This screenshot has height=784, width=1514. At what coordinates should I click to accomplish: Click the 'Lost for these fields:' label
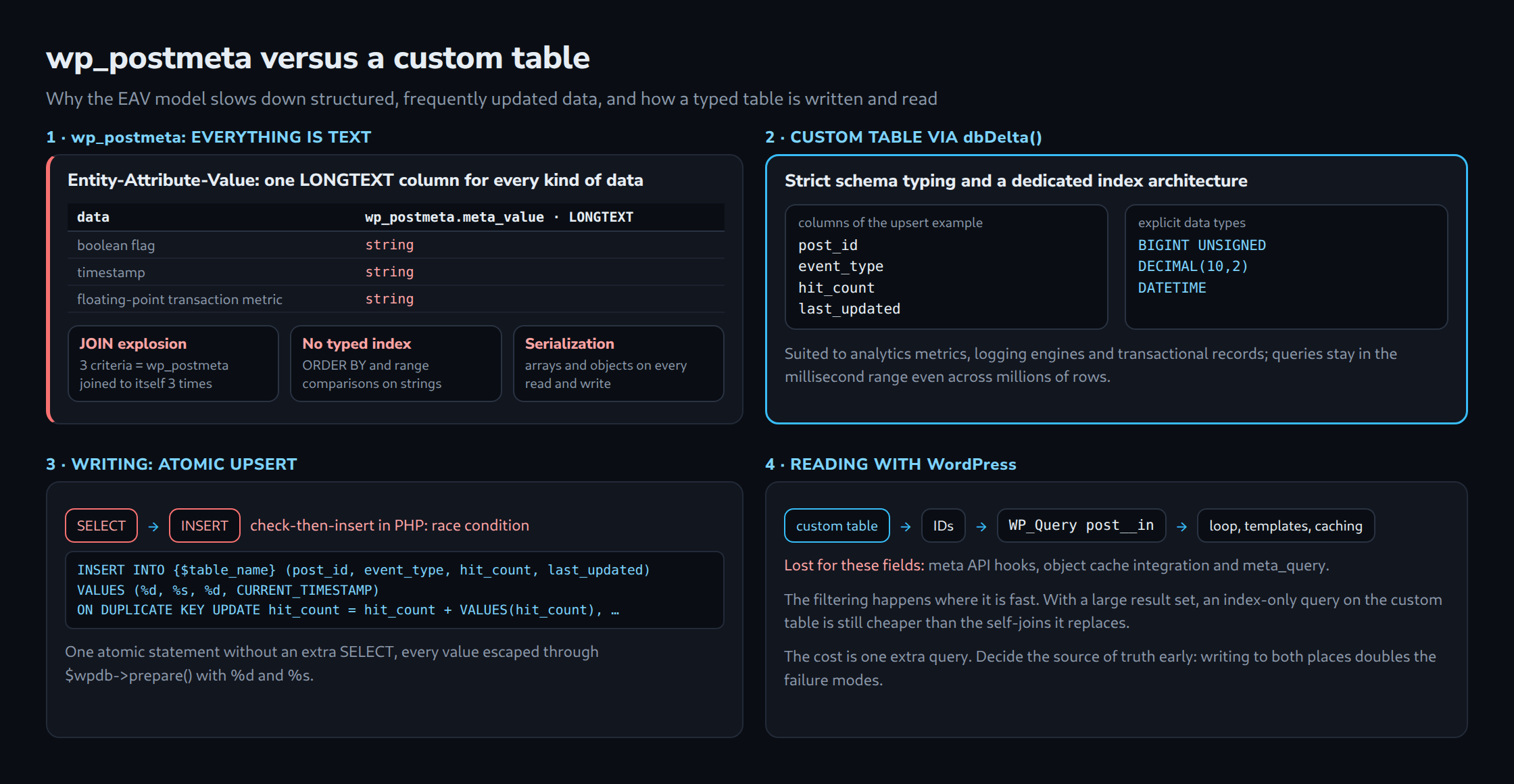[x=854, y=565]
